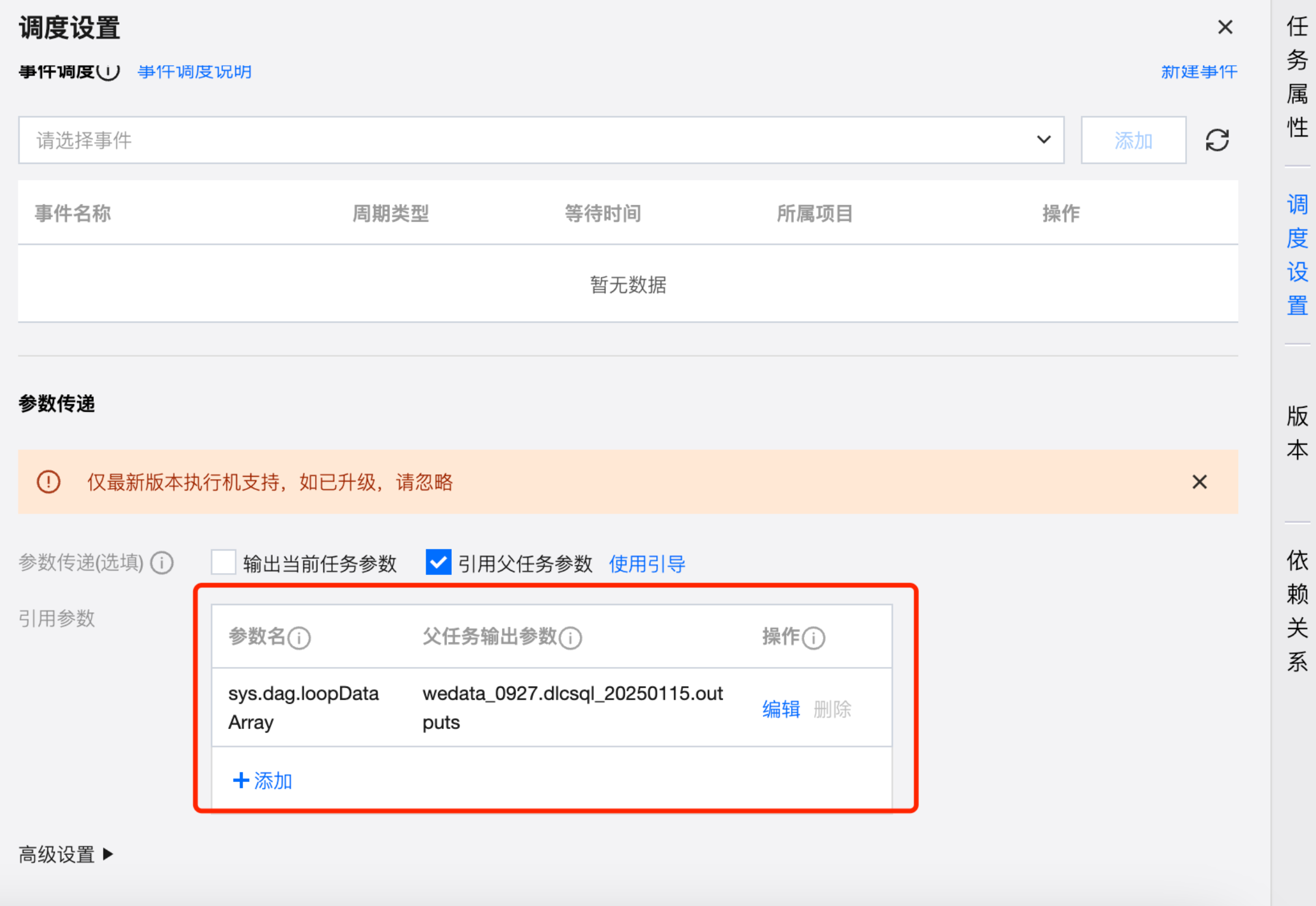
Task: Switch to 依赖关系 side tab
Action: pos(1297,611)
